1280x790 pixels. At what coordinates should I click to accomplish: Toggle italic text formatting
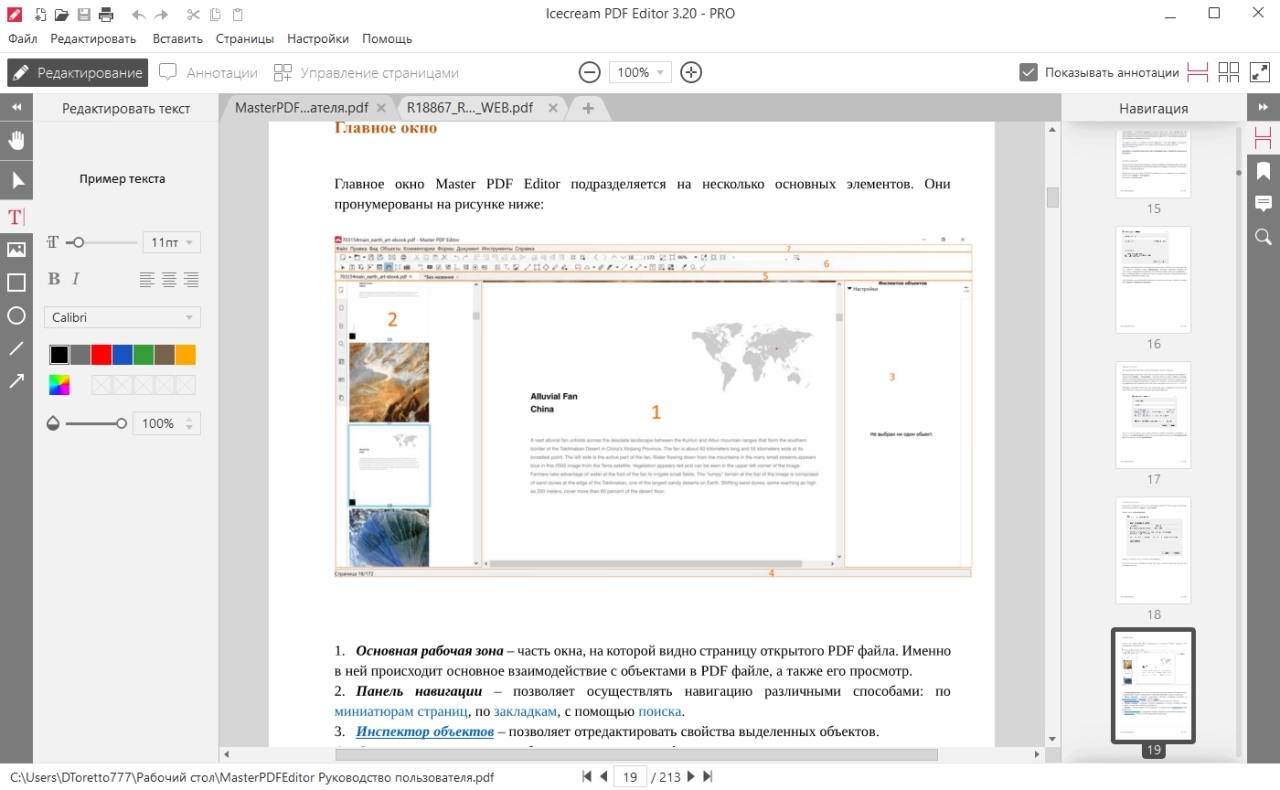coord(76,280)
